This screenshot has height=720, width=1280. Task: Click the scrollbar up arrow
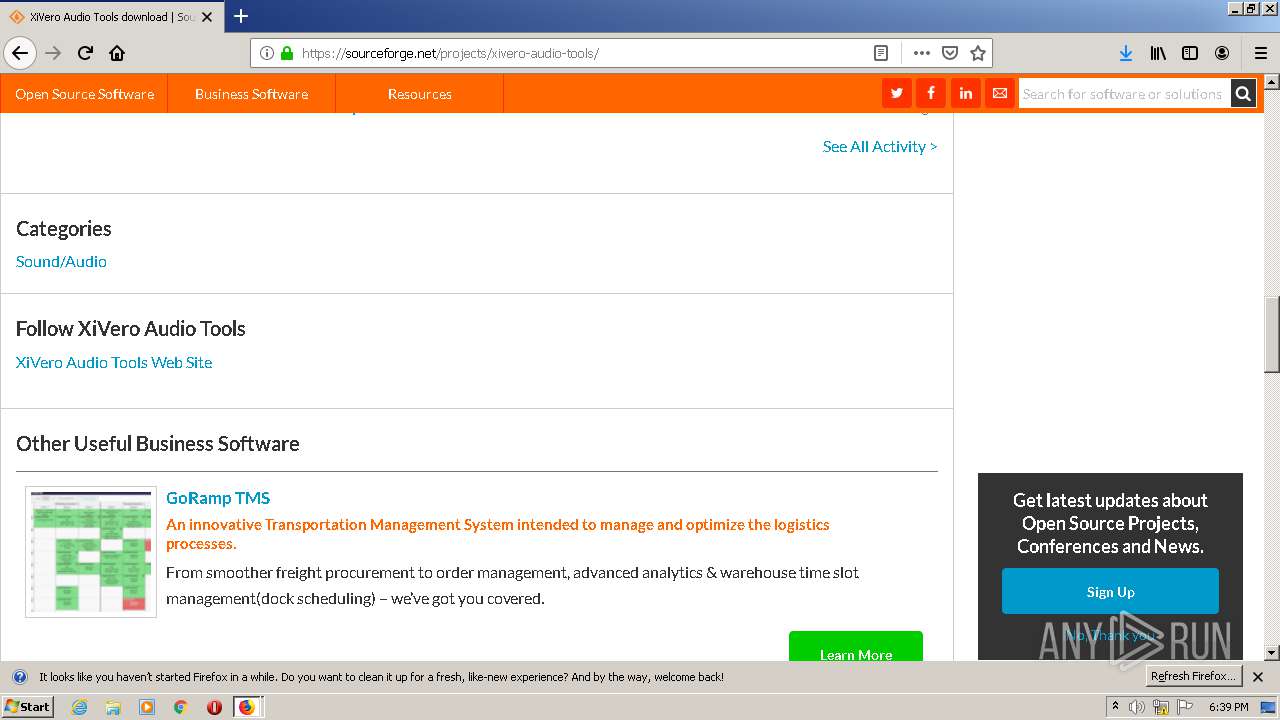click(x=1272, y=81)
